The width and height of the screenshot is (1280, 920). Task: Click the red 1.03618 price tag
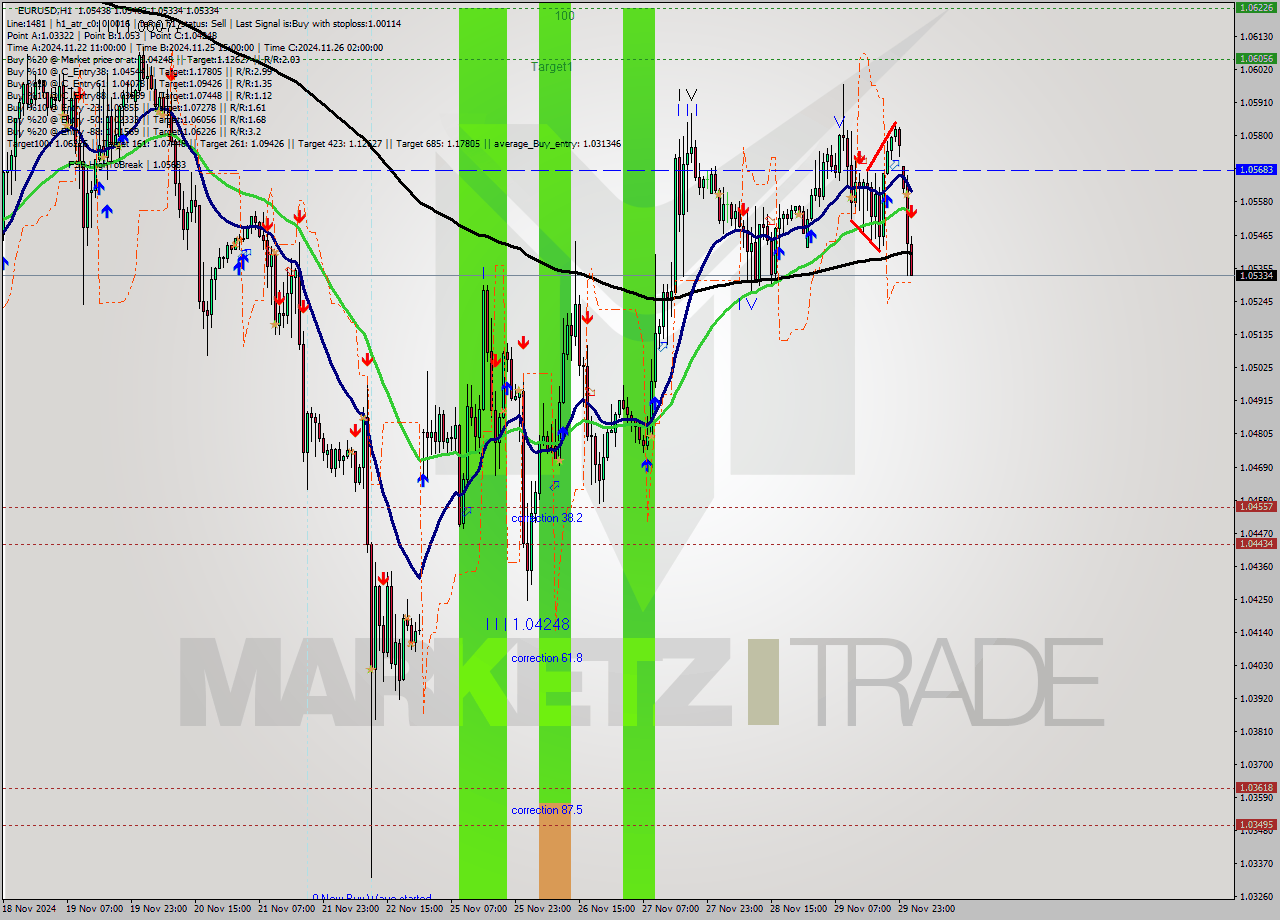pyautogui.click(x=1257, y=788)
